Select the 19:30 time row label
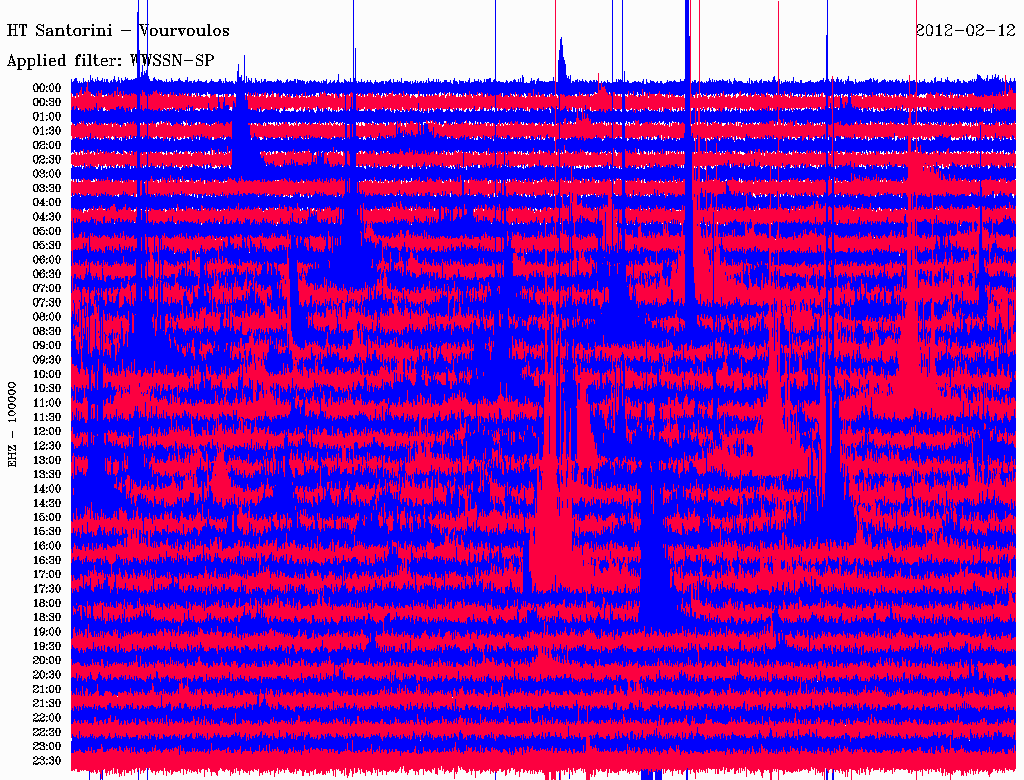1024x780 pixels. (x=47, y=647)
